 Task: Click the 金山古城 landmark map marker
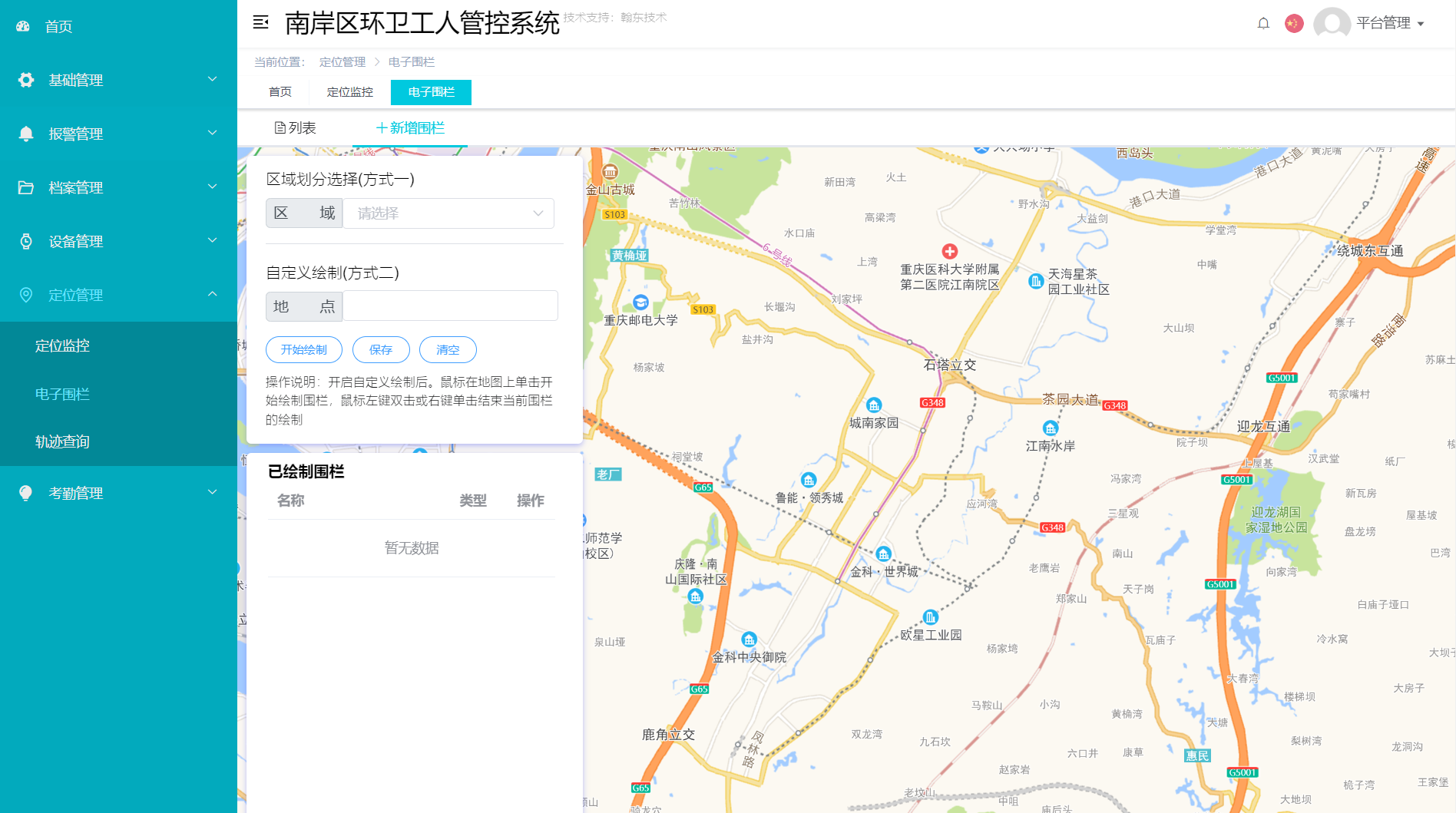click(x=611, y=172)
